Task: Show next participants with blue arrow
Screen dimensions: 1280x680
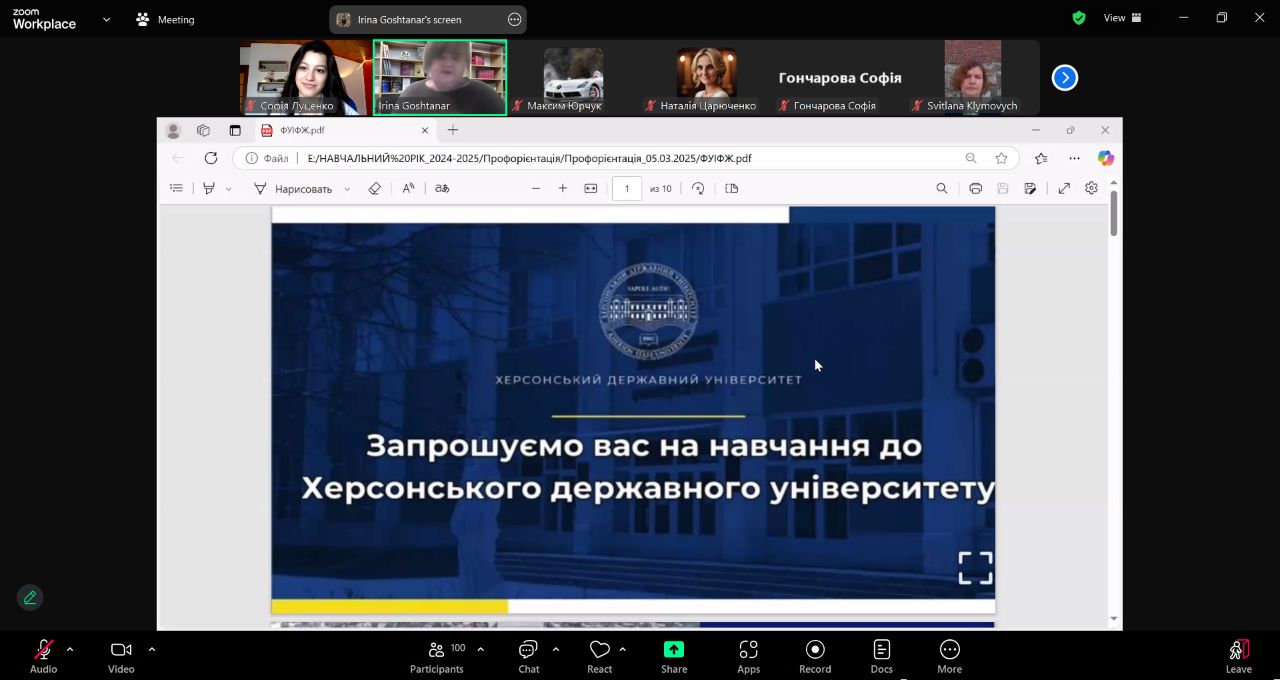Action: tap(1065, 77)
